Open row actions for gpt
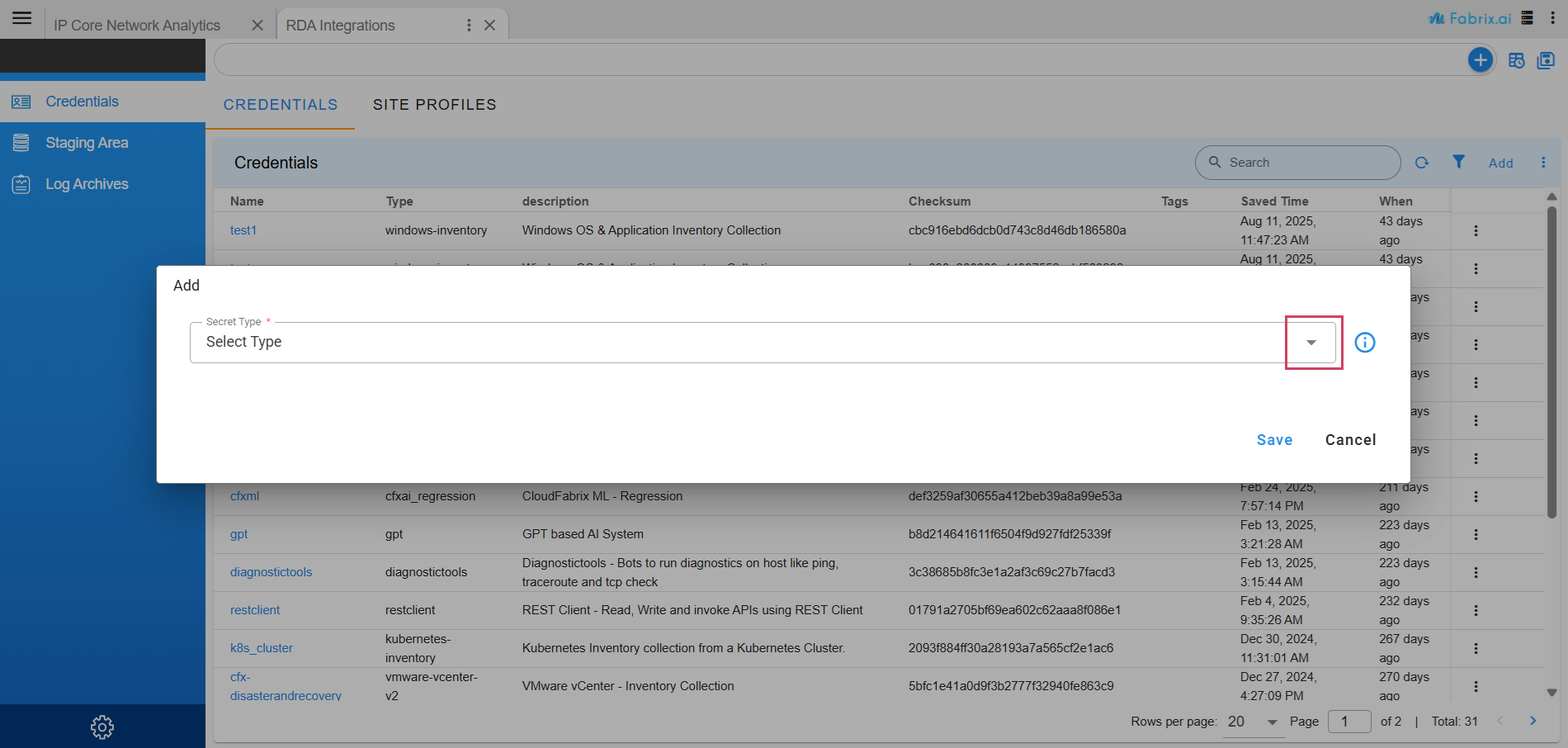Image resolution: width=1568 pixels, height=748 pixels. [1476, 535]
